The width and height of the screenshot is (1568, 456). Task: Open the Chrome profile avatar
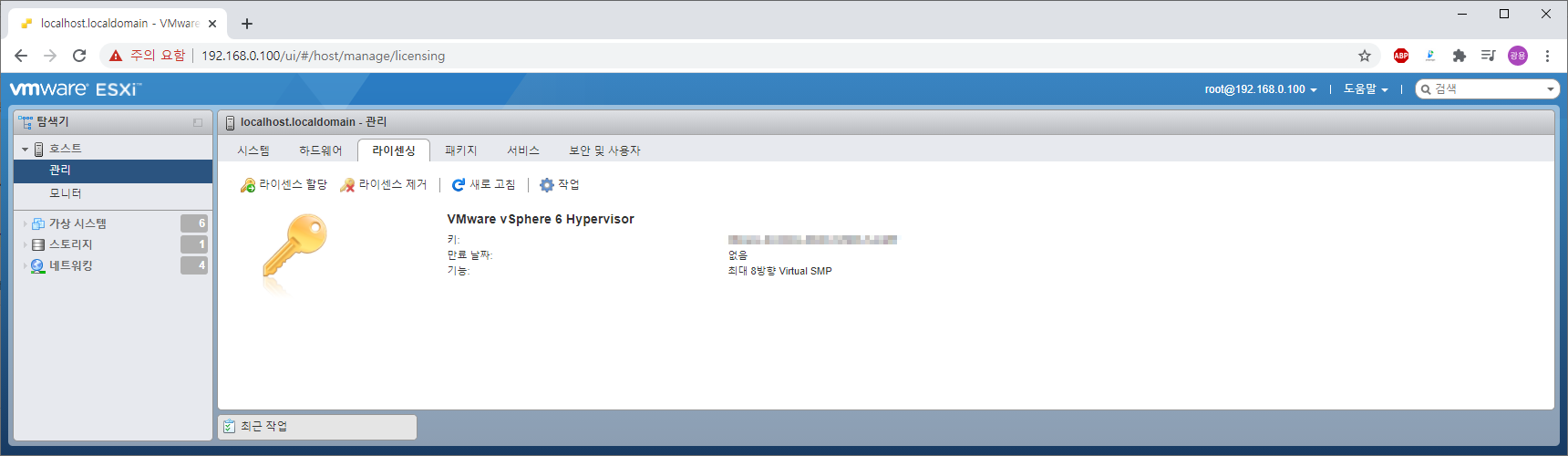(1518, 56)
